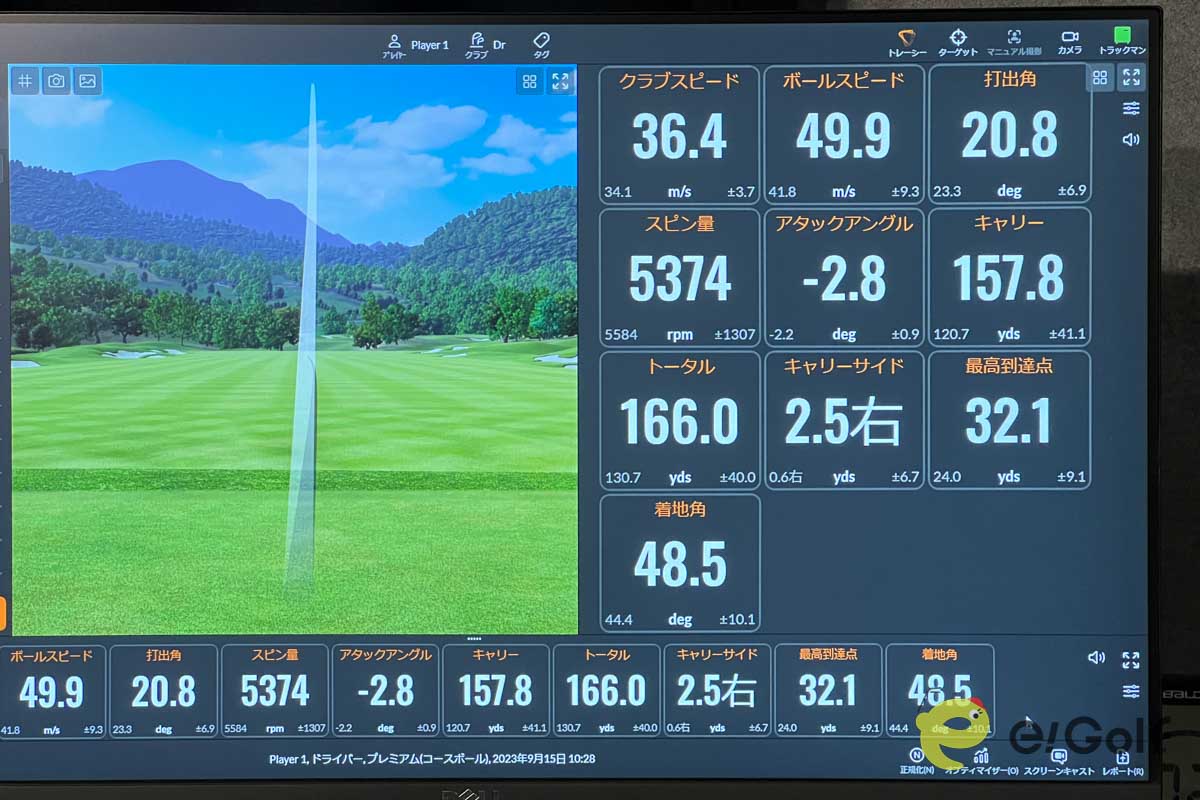
Task: Start スクリーンキャスト screencast
Action: (1060, 762)
